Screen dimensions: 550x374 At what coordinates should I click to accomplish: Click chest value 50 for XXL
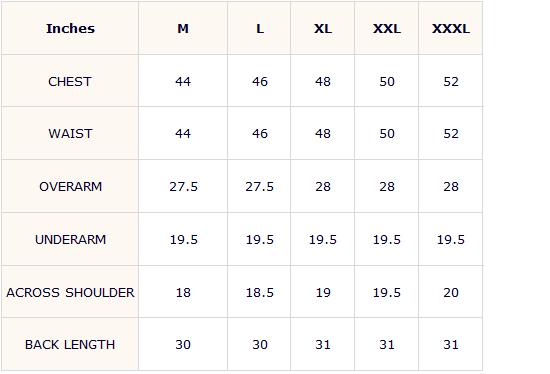click(387, 81)
